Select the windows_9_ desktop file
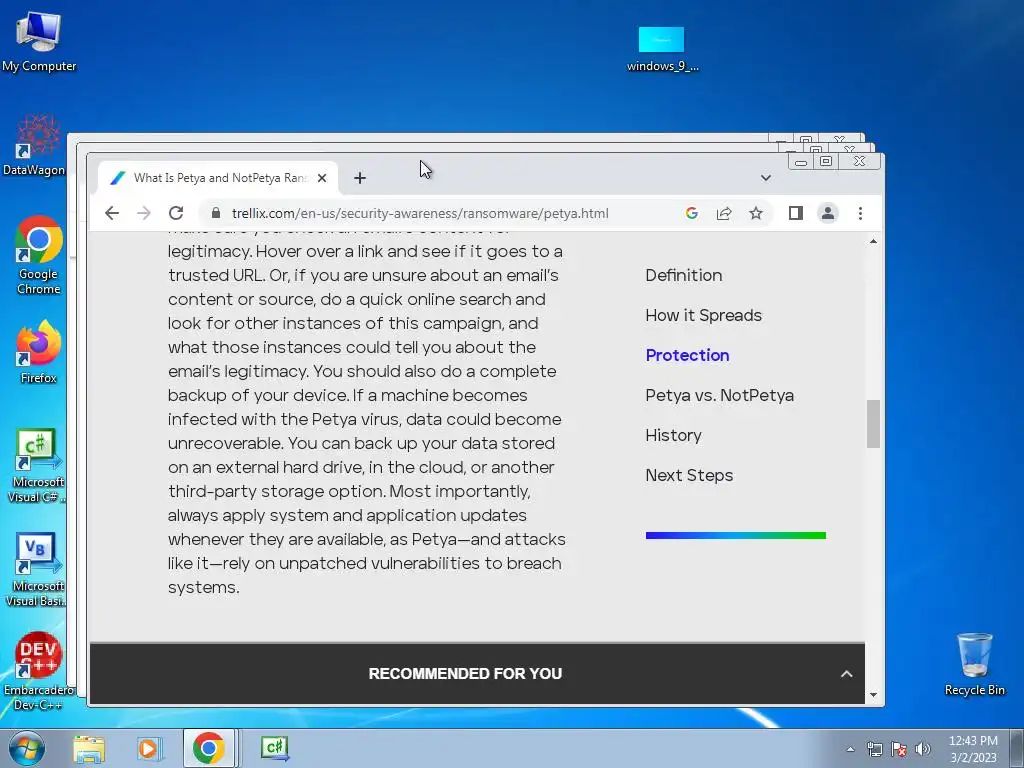 click(662, 50)
